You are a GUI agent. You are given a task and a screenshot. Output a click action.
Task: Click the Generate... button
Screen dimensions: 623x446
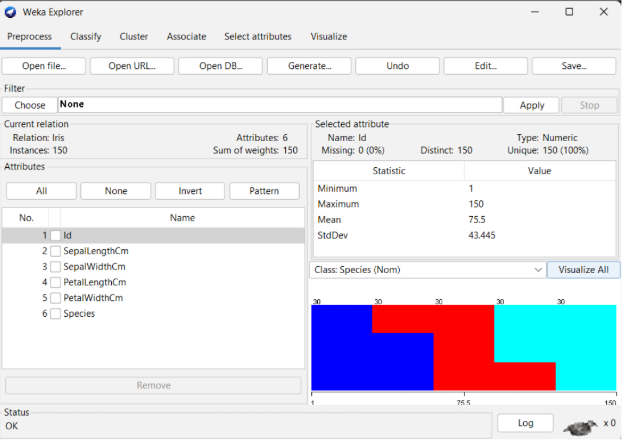pyautogui.click(x=309, y=66)
